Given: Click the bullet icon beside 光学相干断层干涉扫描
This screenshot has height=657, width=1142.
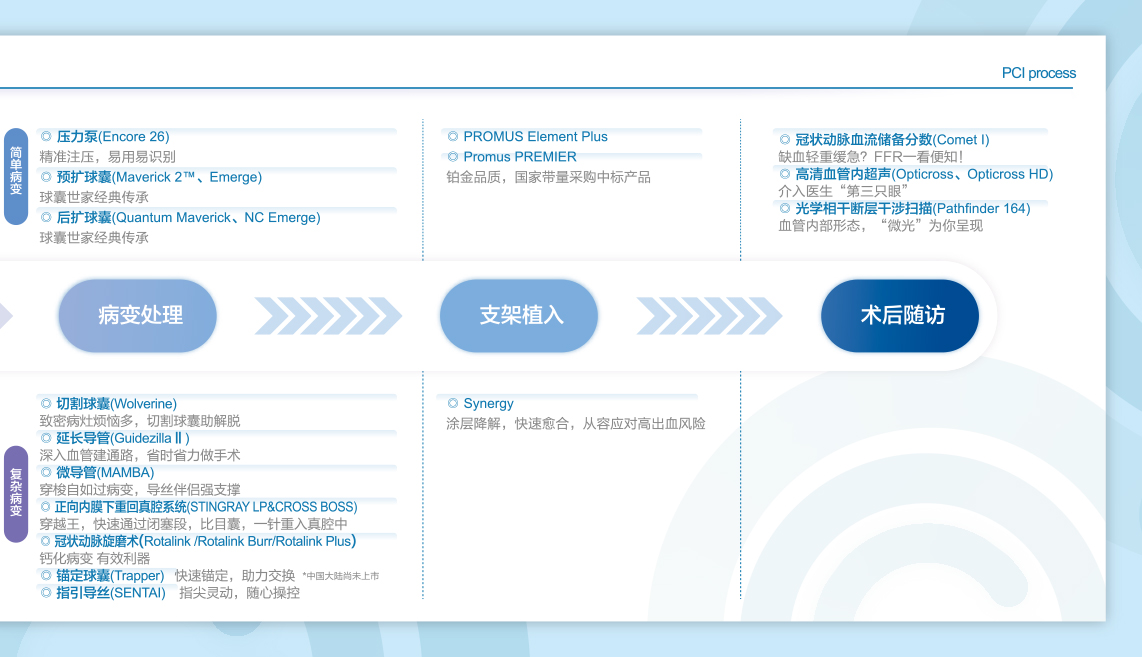Looking at the screenshot, I should click(x=784, y=208).
